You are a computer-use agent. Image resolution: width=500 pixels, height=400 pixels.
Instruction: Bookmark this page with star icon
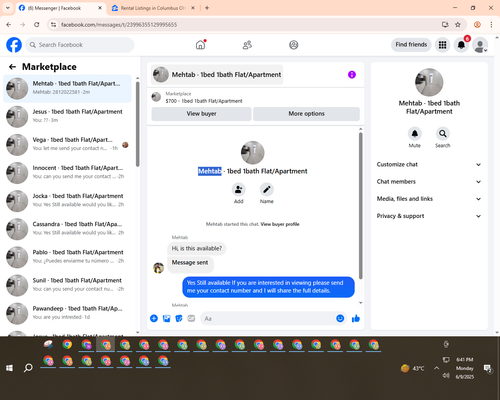(x=458, y=25)
